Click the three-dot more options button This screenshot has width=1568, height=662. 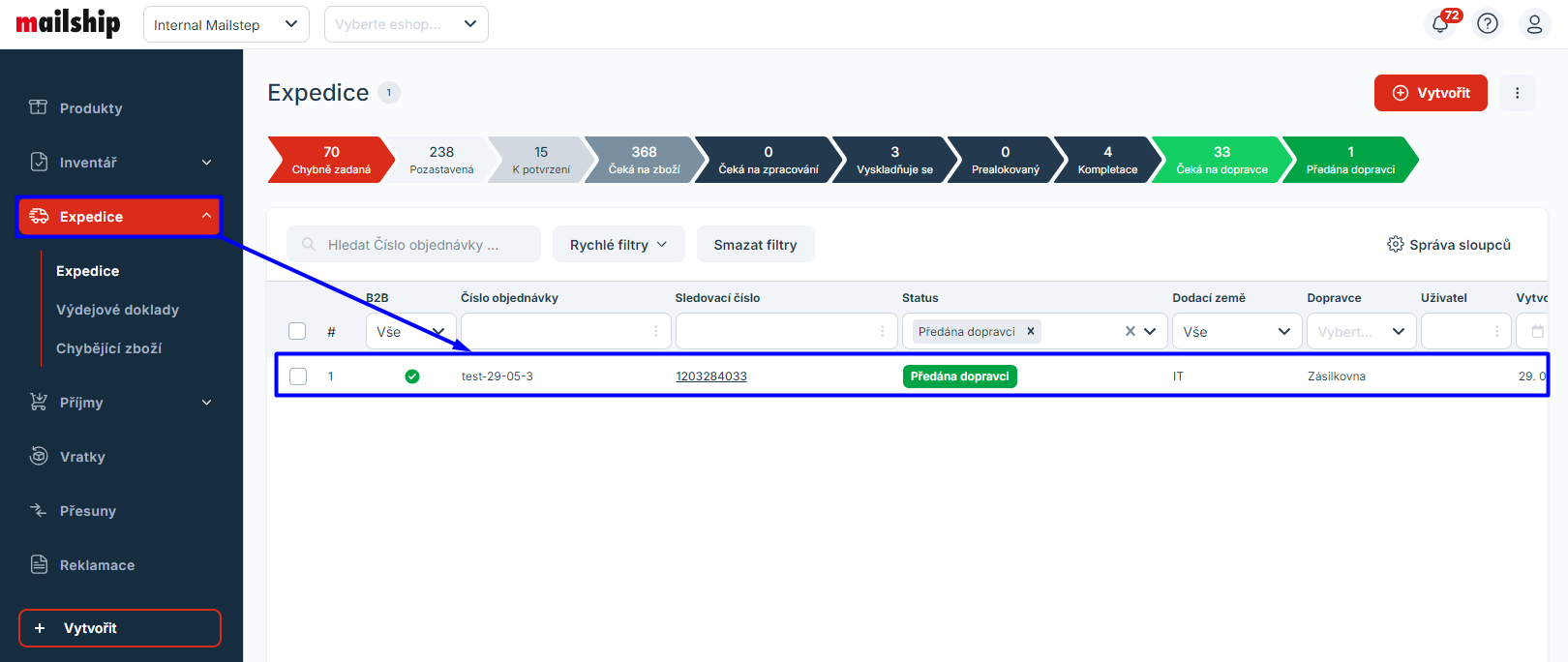[x=1517, y=93]
